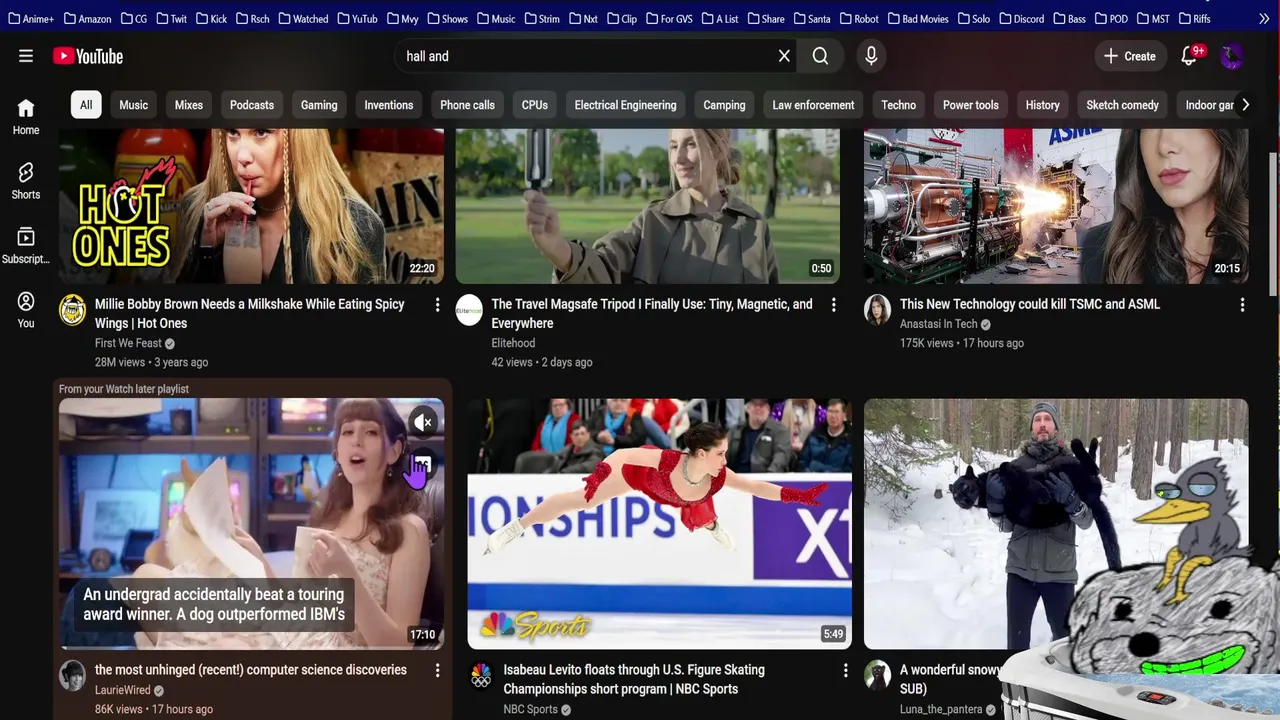Open the Elitehood channel name link
This screenshot has height=720, width=1280.
click(x=513, y=343)
